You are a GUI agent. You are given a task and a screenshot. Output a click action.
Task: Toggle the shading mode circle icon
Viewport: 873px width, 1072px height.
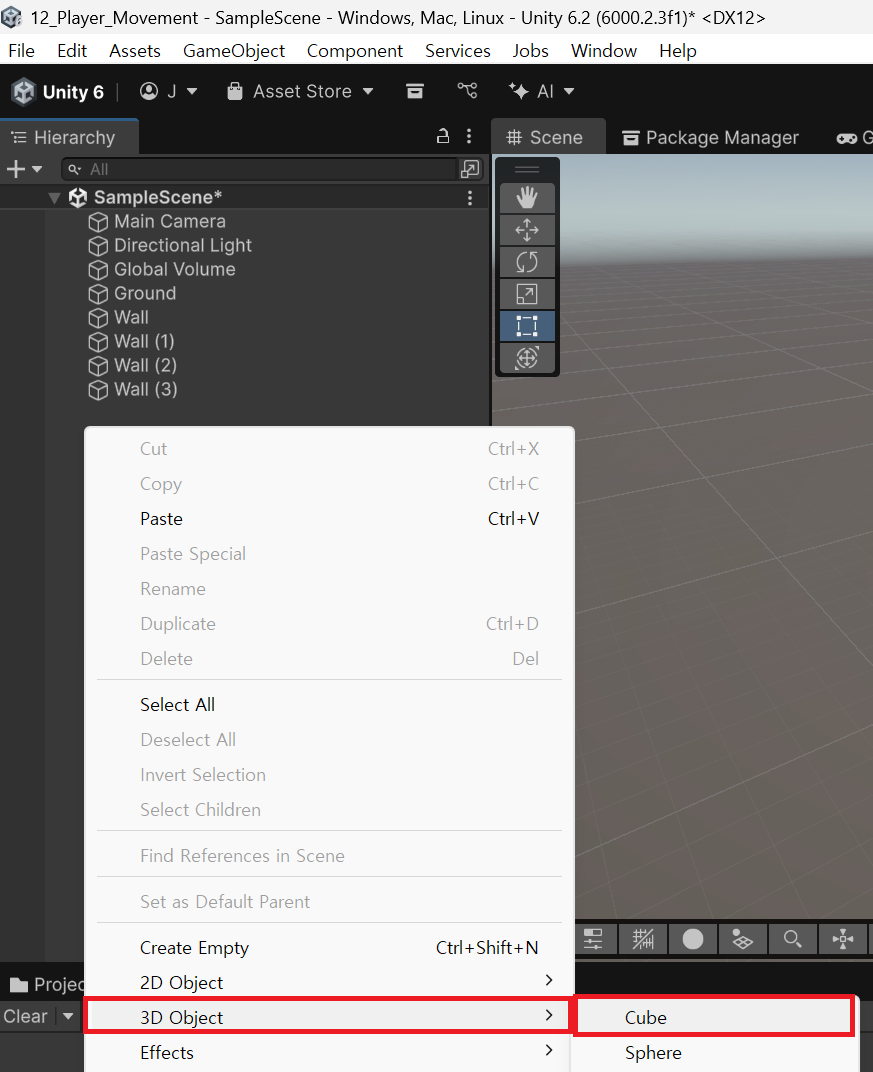pos(693,939)
